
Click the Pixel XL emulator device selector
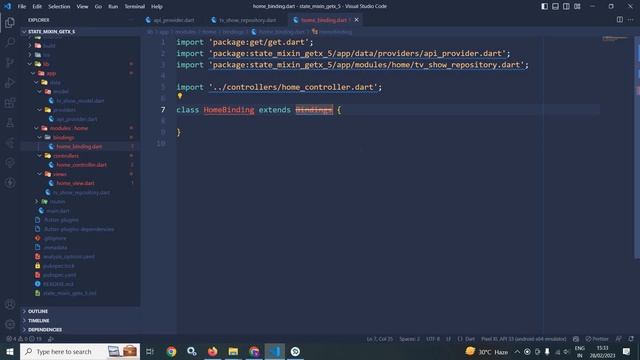[x=524, y=339]
